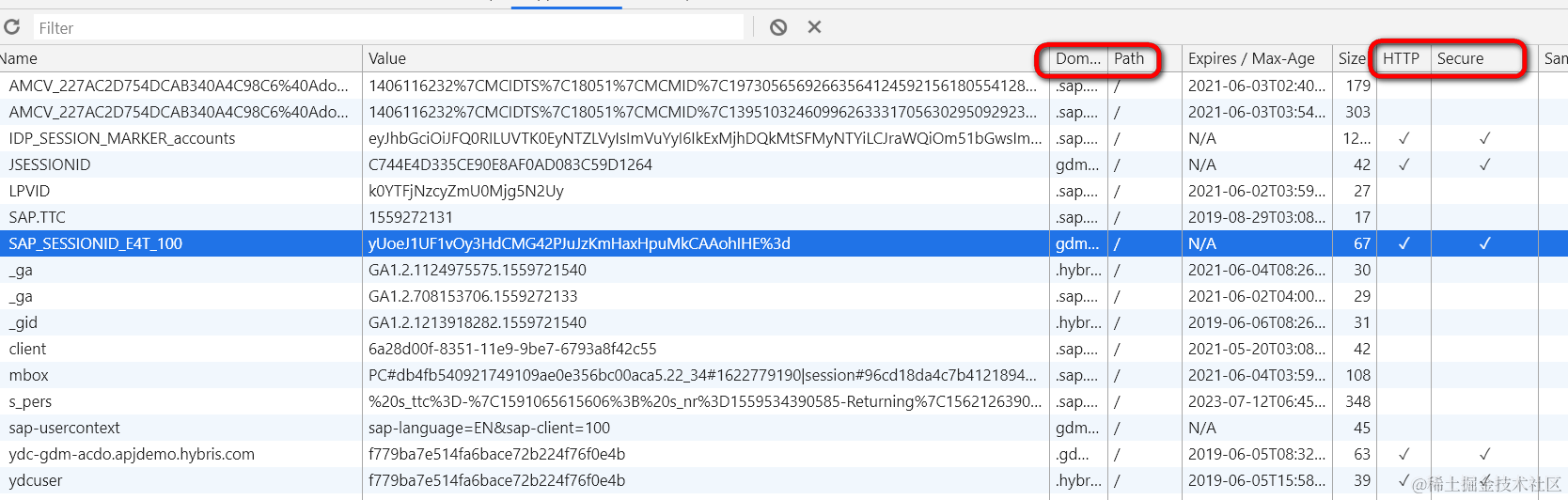Click the Secure checkmark of JSESSIONID row
This screenshot has width=1568, height=500.
point(1485,164)
